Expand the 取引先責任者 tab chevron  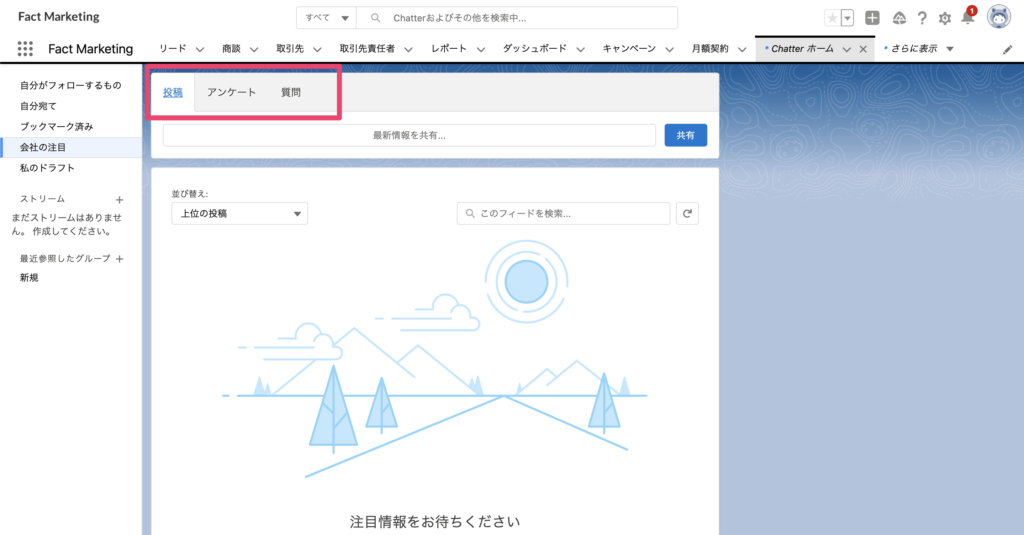click(x=408, y=49)
